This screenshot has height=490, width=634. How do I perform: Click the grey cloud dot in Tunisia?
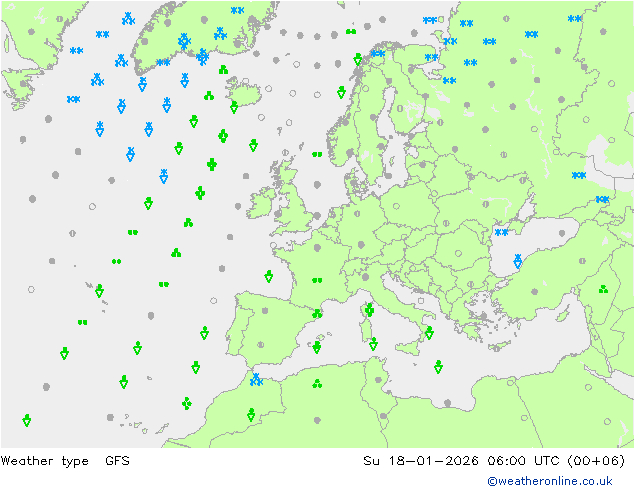(x=378, y=380)
